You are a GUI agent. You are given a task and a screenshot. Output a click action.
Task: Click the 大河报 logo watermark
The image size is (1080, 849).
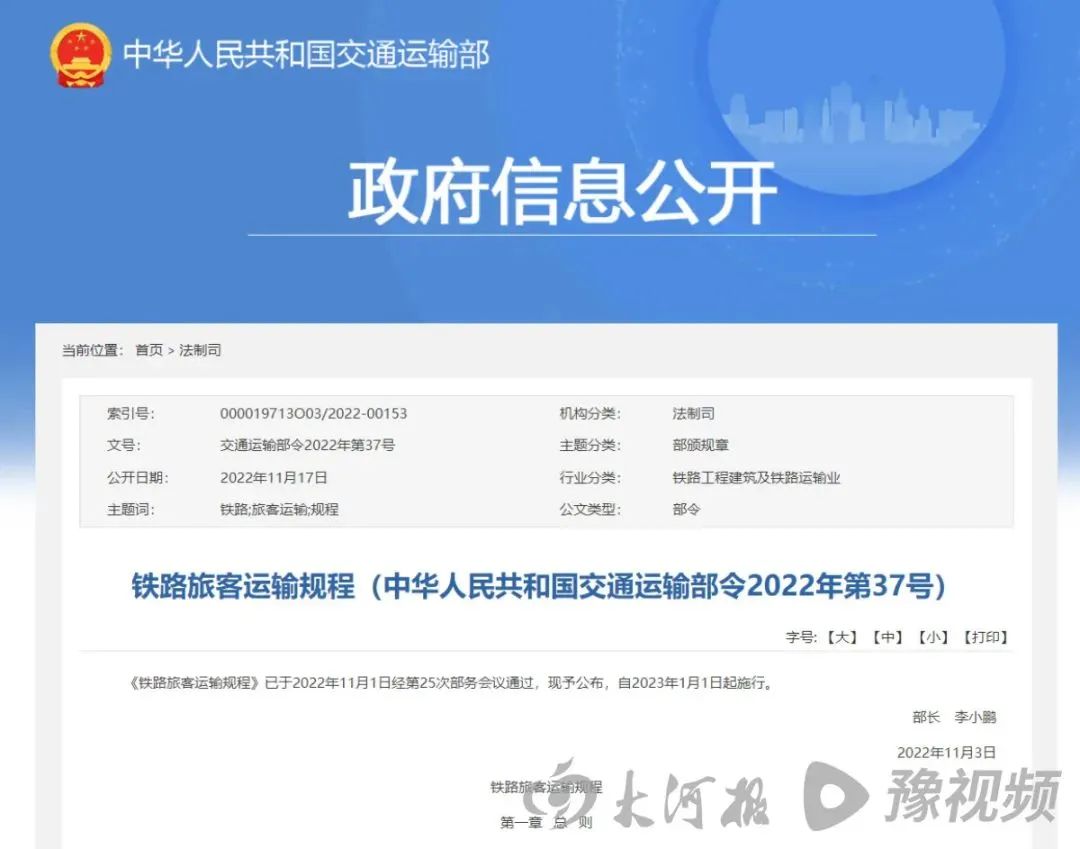665,798
